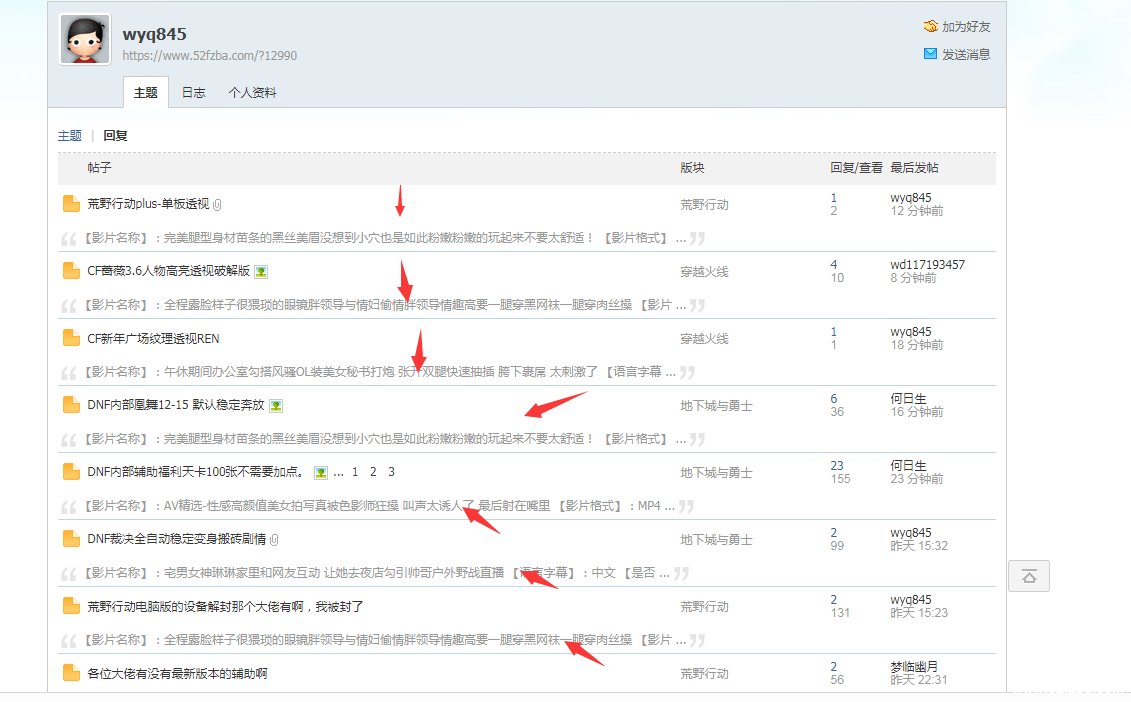Click the scroll-to-top arrow button
The image size is (1131, 702).
1029,576
